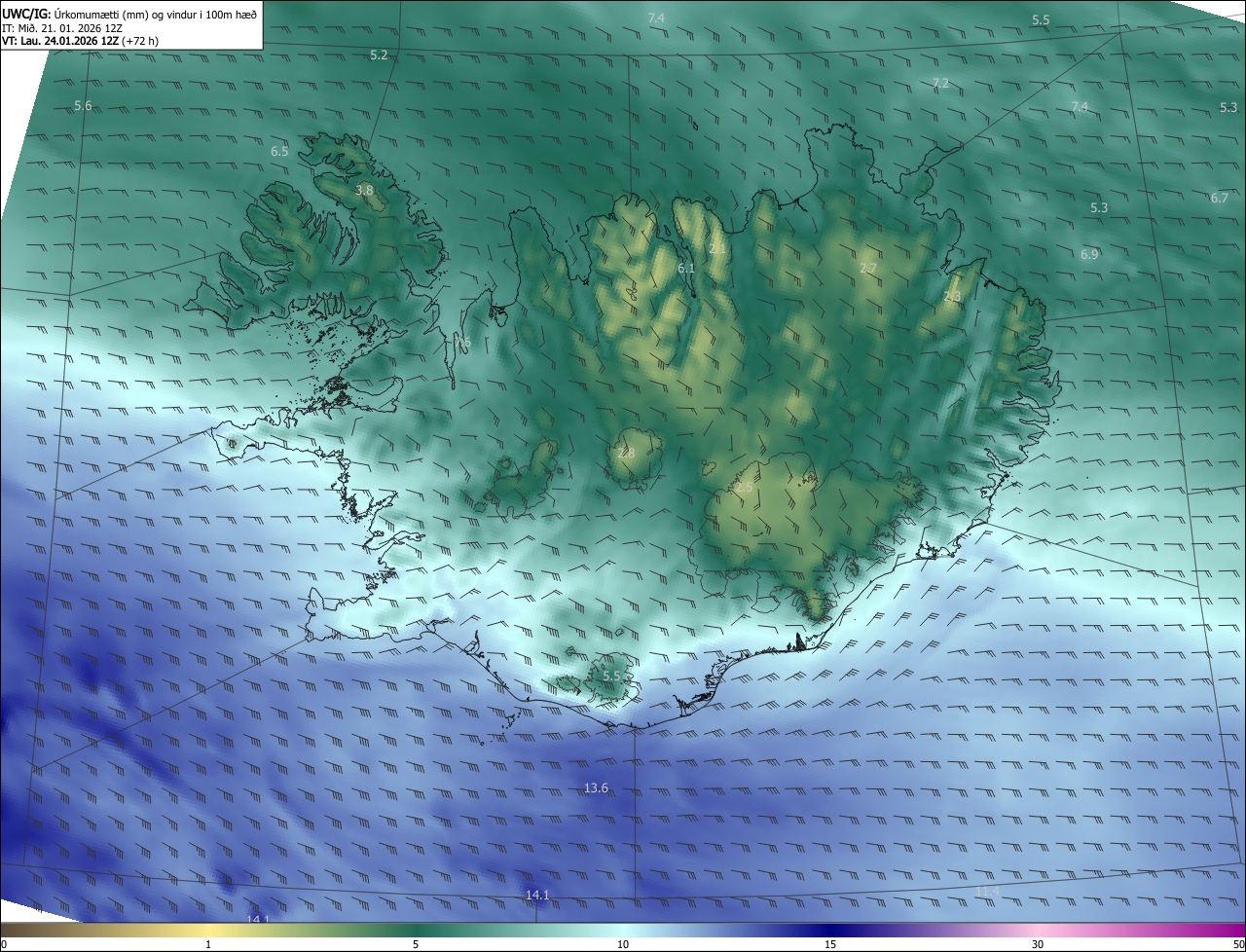Viewport: 1246px width, 952px height.
Task: Select the 50 tick on the color scale
Action: click(1238, 944)
